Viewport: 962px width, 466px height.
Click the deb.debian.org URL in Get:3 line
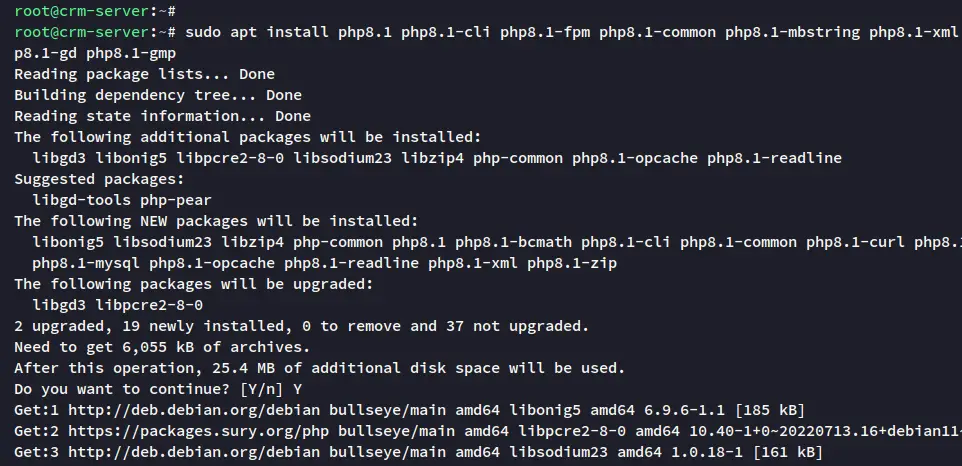click(x=194, y=453)
